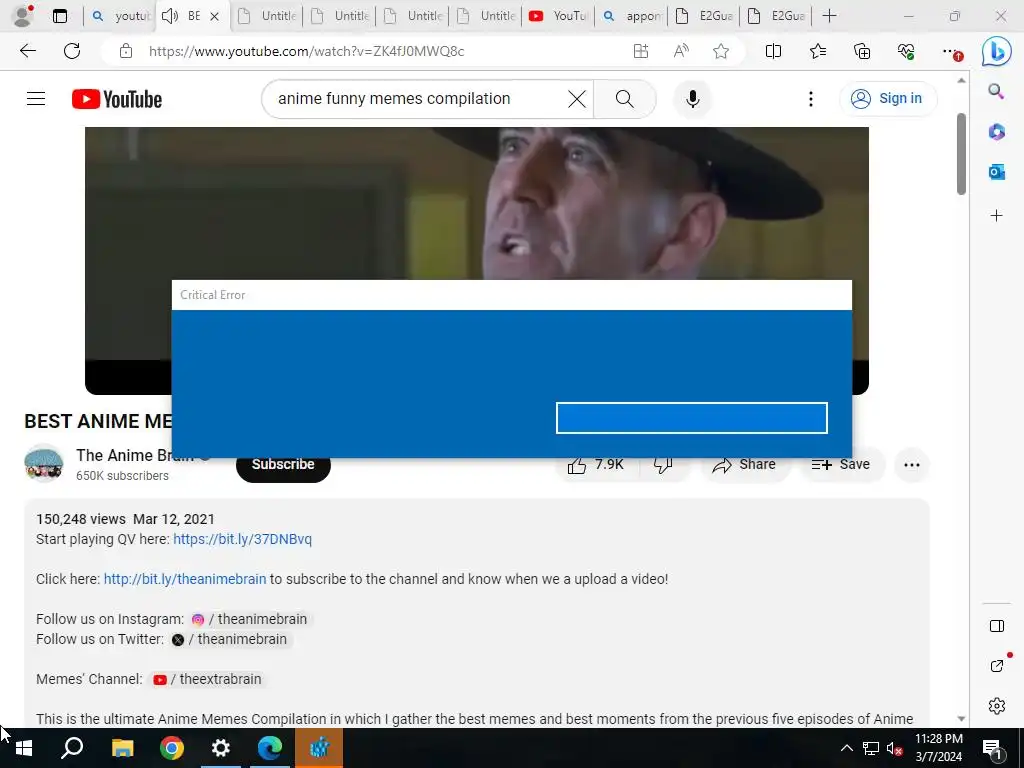Screen dimensions: 1024x768
Task: Click the YouTube search magnifier button
Action: point(624,99)
